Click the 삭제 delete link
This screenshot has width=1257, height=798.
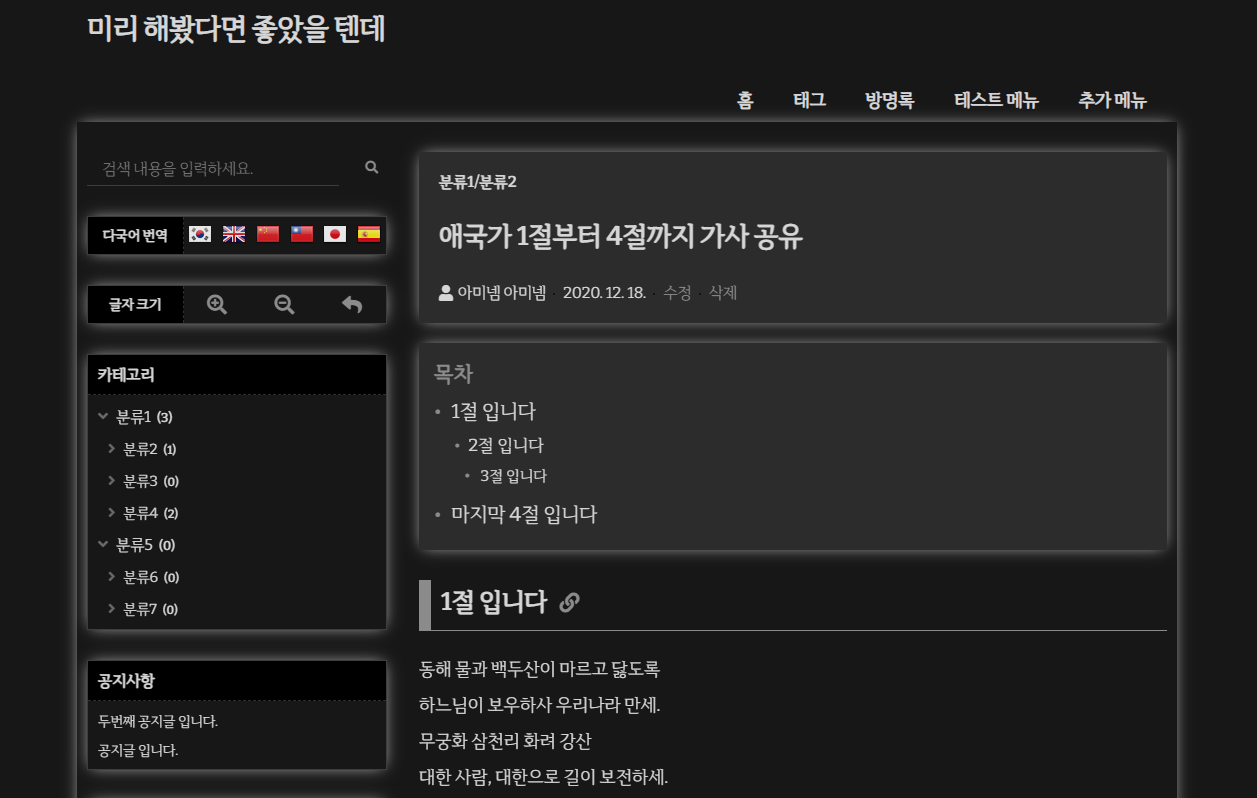(x=723, y=293)
